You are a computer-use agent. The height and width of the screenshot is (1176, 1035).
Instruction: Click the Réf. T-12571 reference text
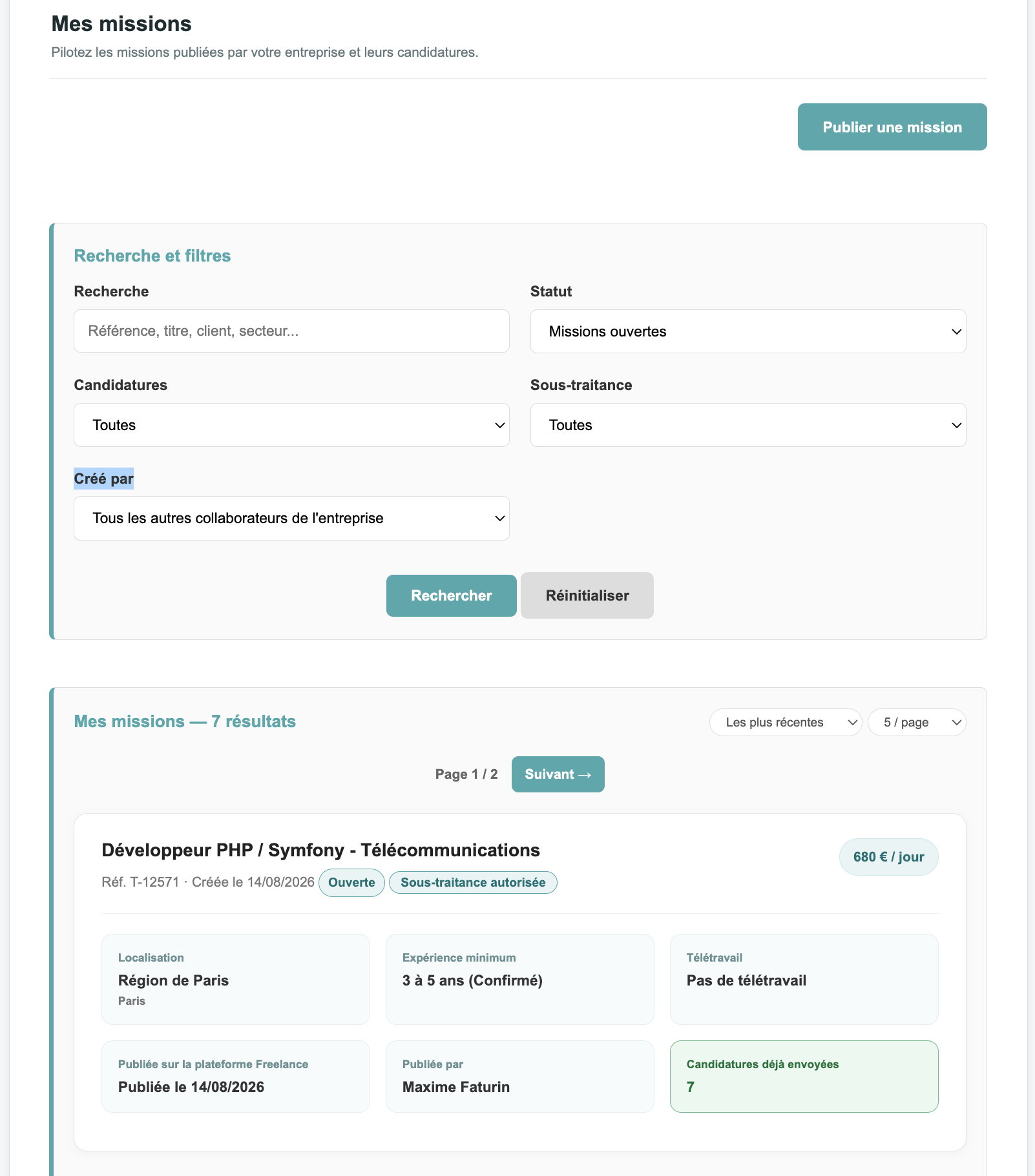coord(140,882)
